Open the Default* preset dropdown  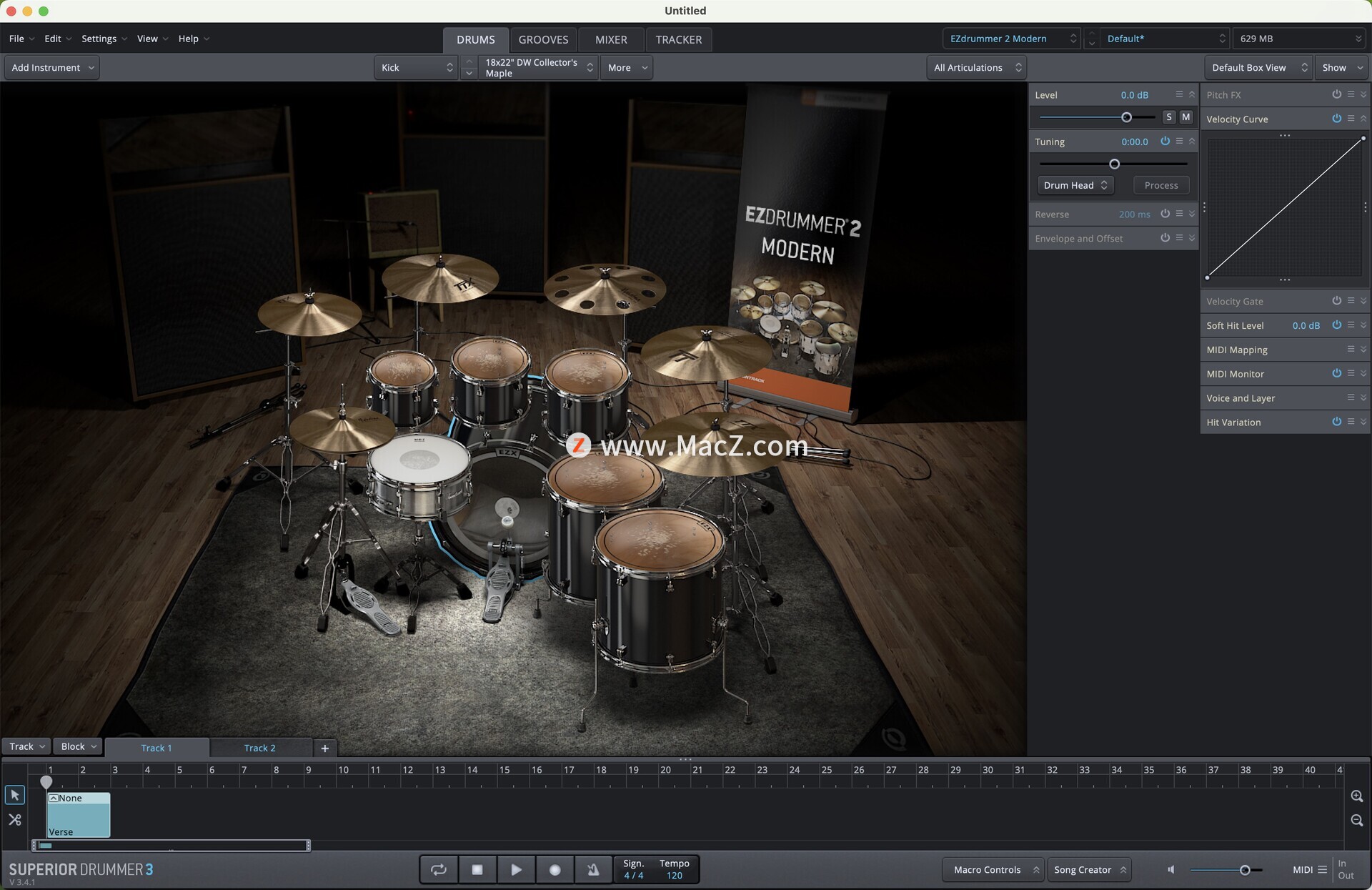click(1164, 39)
